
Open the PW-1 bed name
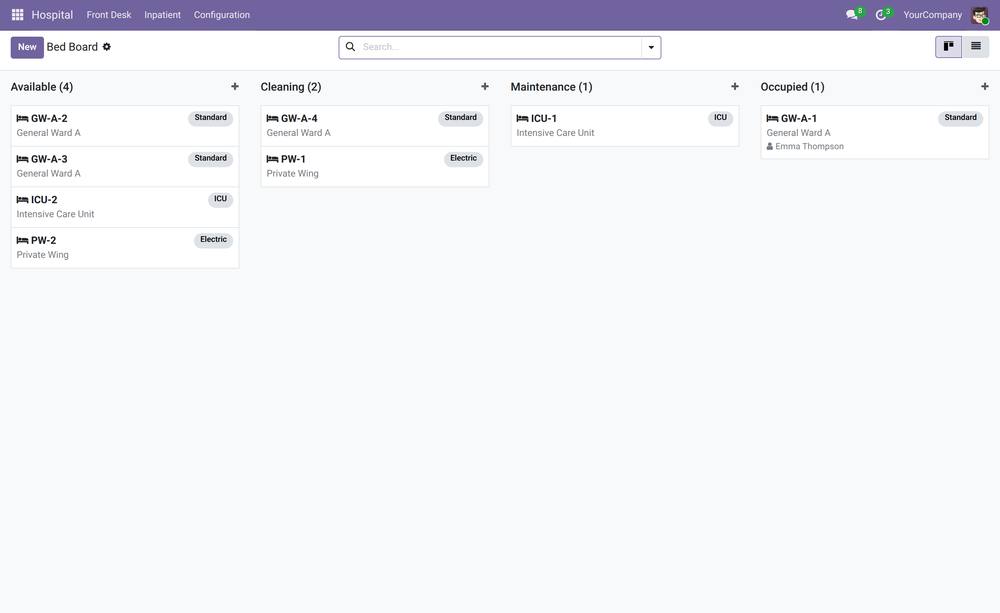click(293, 159)
